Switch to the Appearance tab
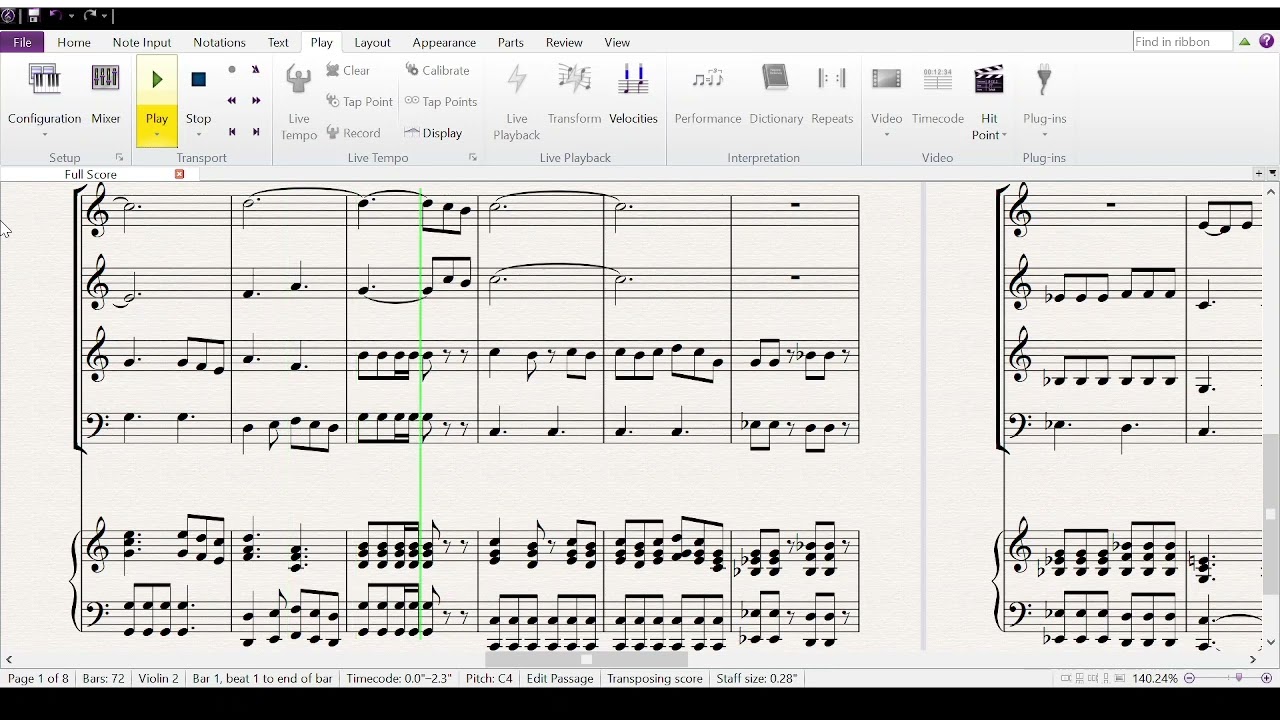1280x720 pixels. click(x=444, y=42)
